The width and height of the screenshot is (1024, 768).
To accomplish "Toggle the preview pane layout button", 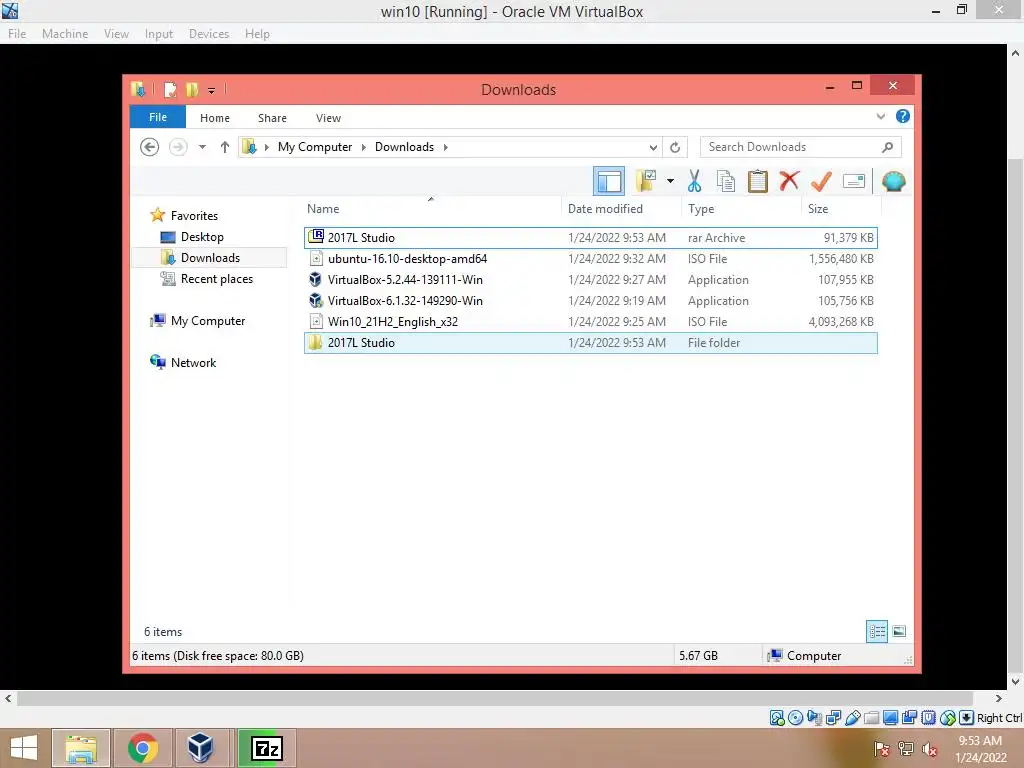I will [x=609, y=181].
